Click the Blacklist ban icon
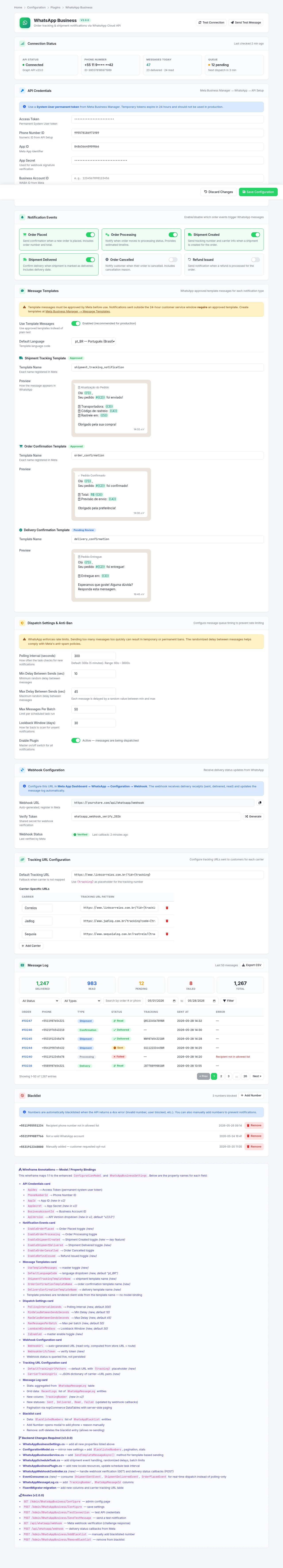Viewport: 283px width, 1568px height. click(x=23, y=1096)
